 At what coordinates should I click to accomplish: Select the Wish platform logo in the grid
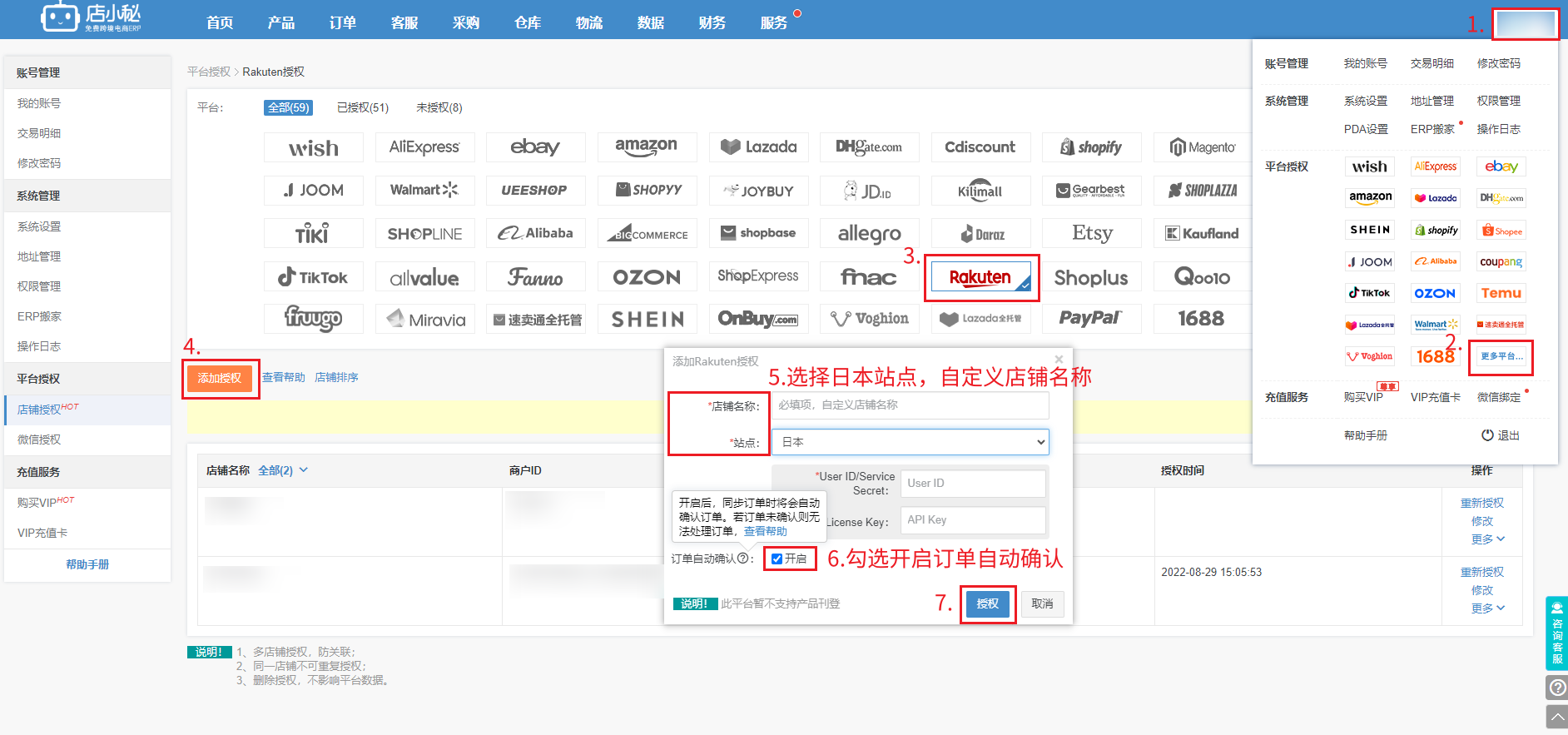tap(314, 147)
